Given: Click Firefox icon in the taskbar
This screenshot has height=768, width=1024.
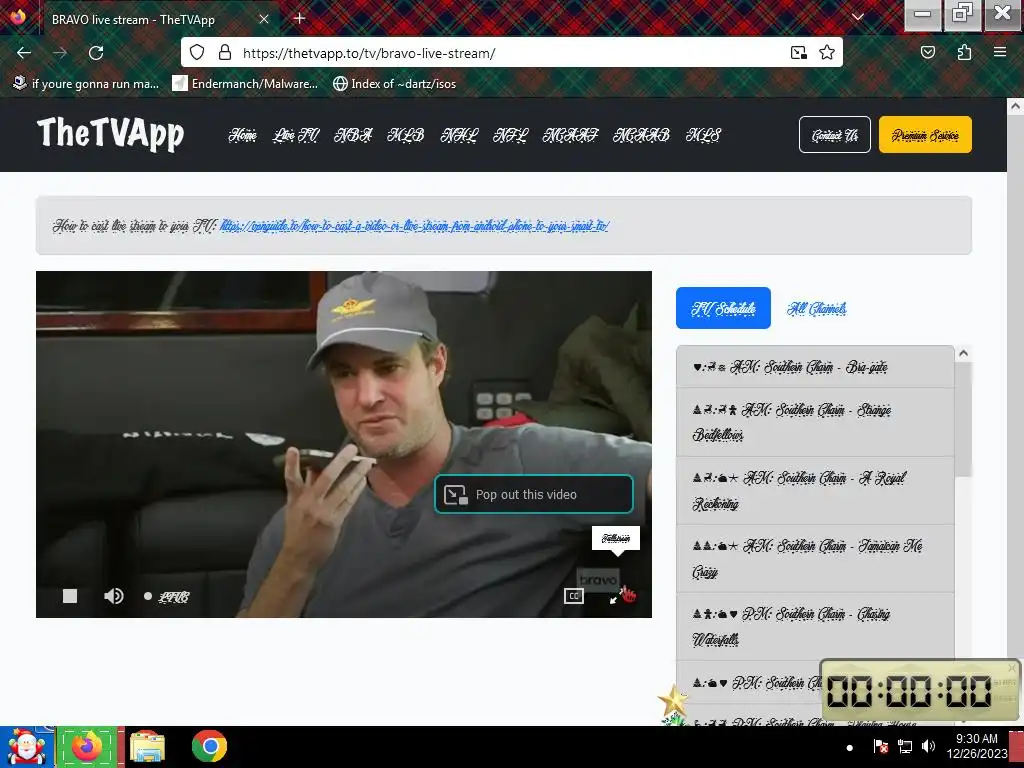Looking at the screenshot, I should pos(87,746).
